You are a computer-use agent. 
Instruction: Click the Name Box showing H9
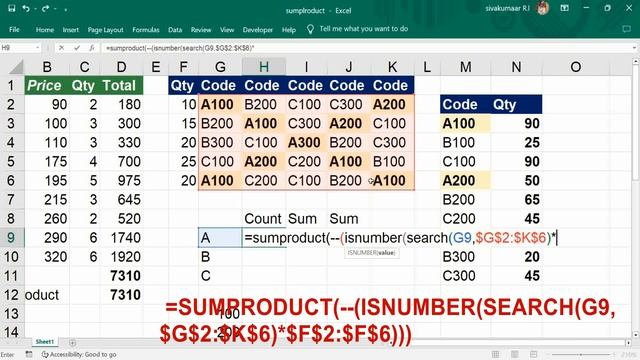pyautogui.click(x=17, y=48)
